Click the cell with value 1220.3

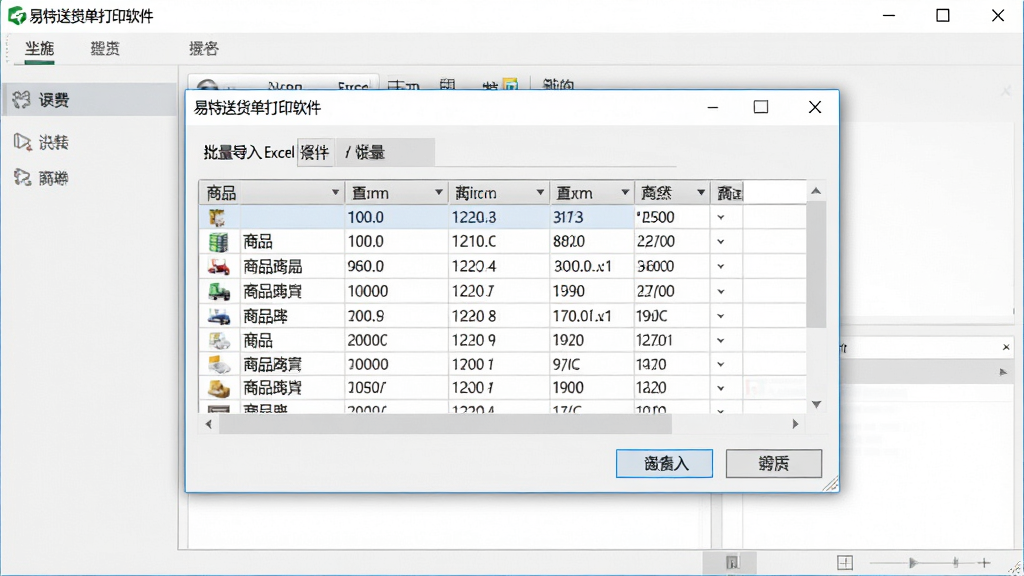(x=500, y=217)
